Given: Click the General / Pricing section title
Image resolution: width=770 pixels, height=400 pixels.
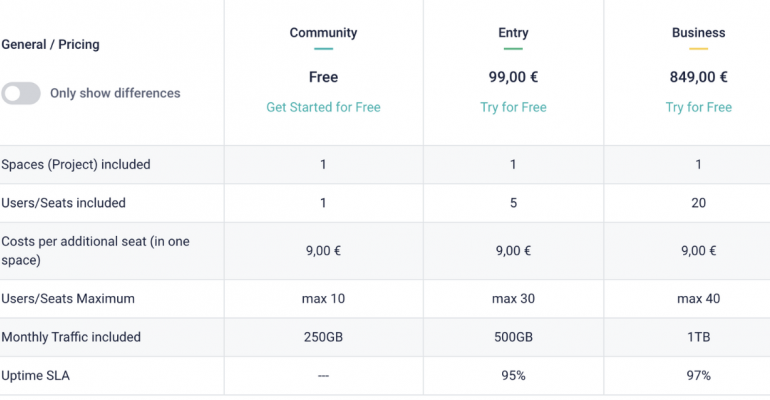Looking at the screenshot, I should pyautogui.click(x=51, y=45).
